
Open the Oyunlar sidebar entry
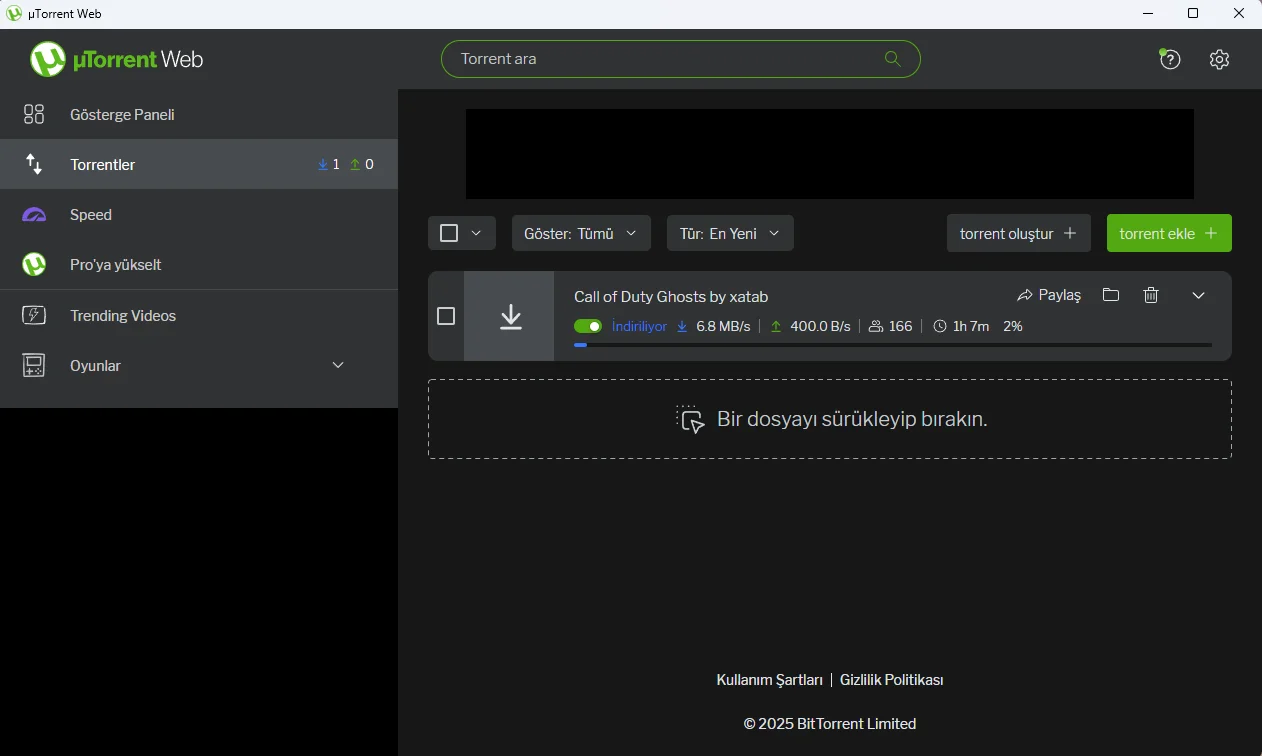(x=199, y=366)
